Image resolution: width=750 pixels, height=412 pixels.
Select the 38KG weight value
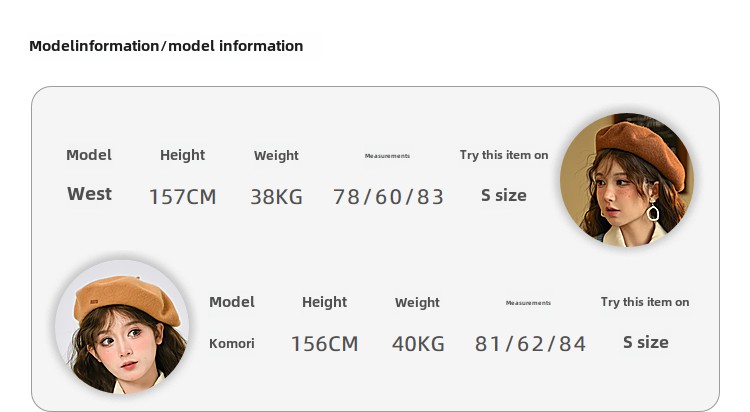276,197
